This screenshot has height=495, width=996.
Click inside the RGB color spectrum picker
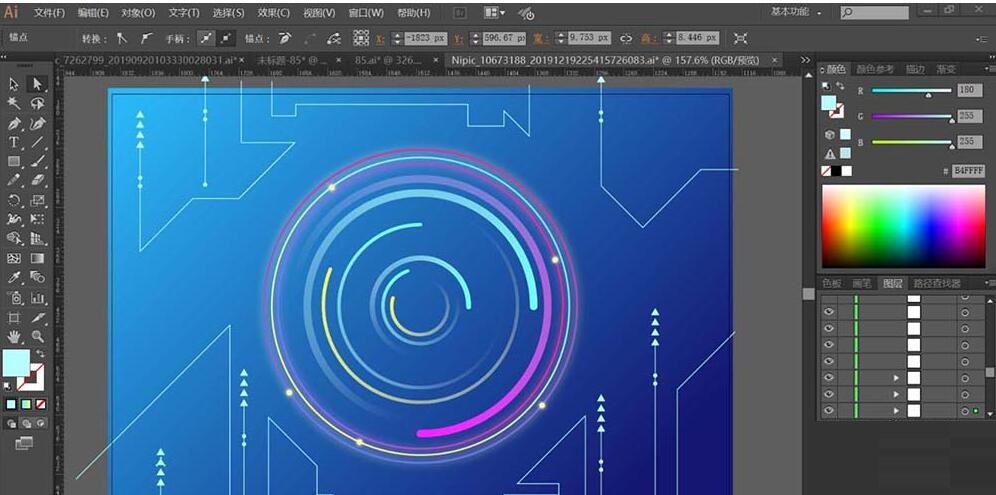pos(902,226)
